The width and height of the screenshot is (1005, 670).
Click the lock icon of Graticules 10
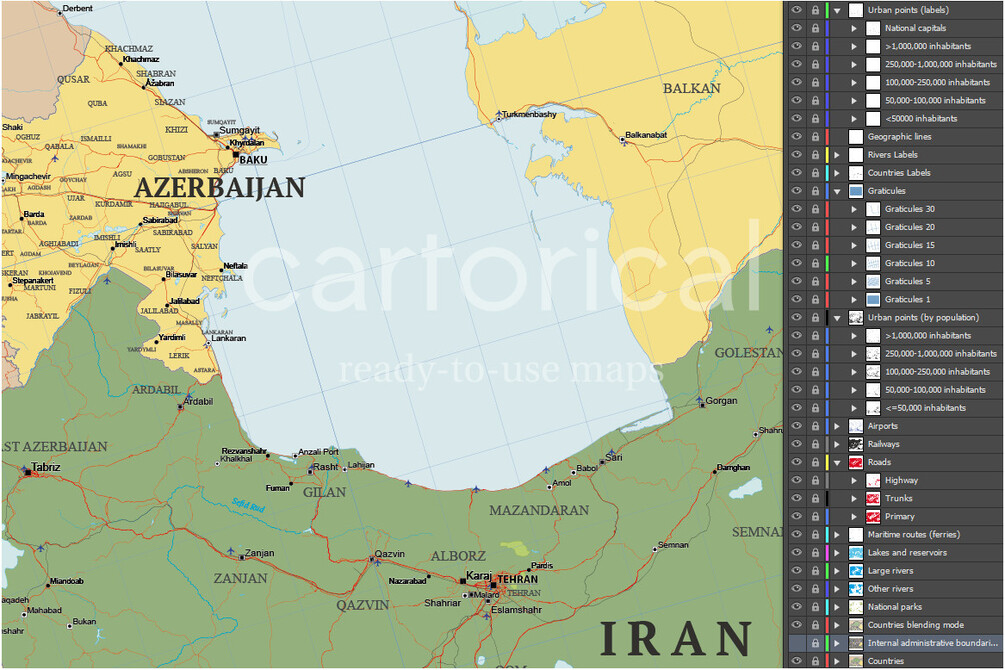pos(815,264)
